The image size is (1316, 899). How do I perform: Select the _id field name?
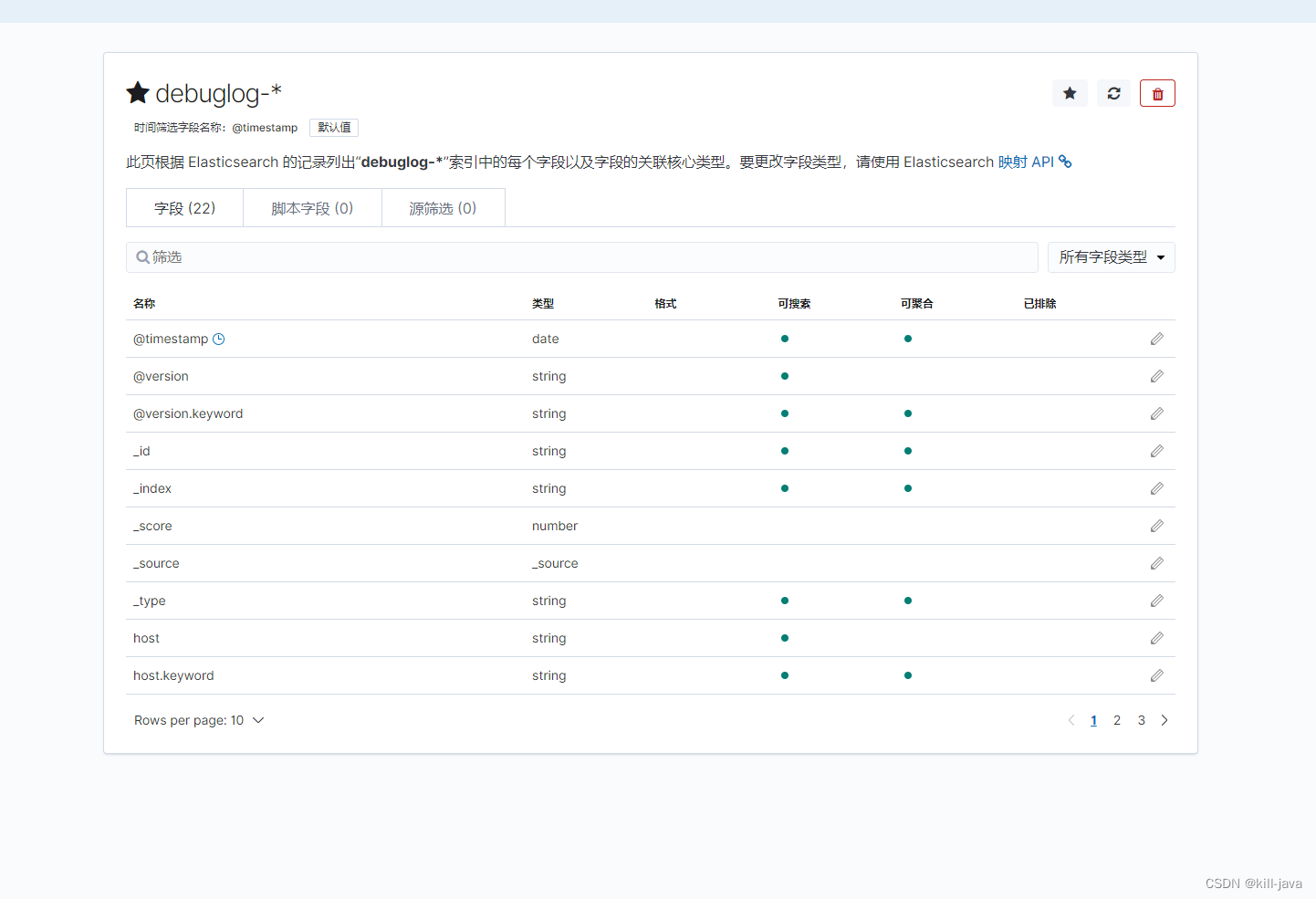[x=141, y=451]
